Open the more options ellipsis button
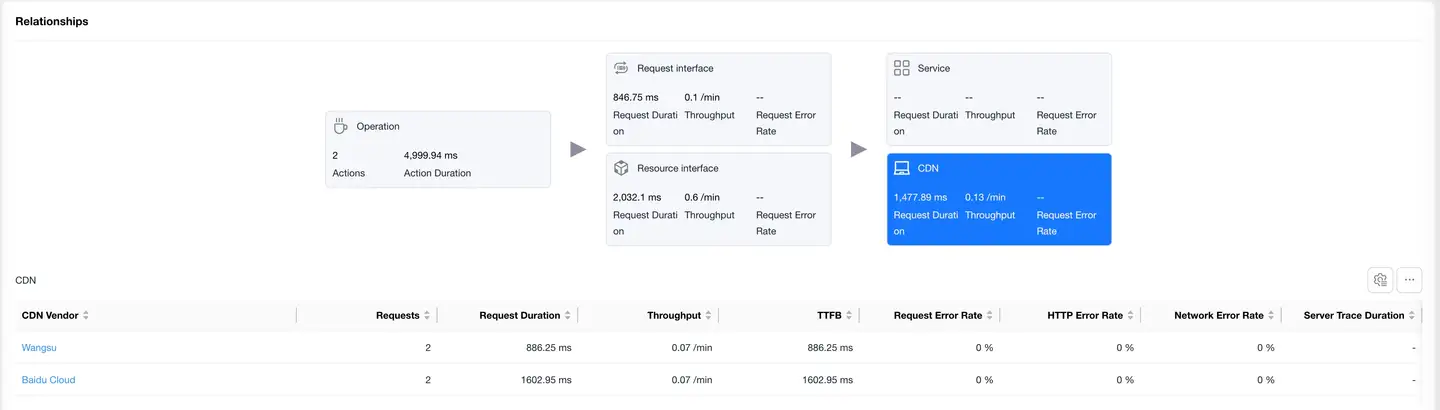The width and height of the screenshot is (1440, 410). [x=1409, y=280]
